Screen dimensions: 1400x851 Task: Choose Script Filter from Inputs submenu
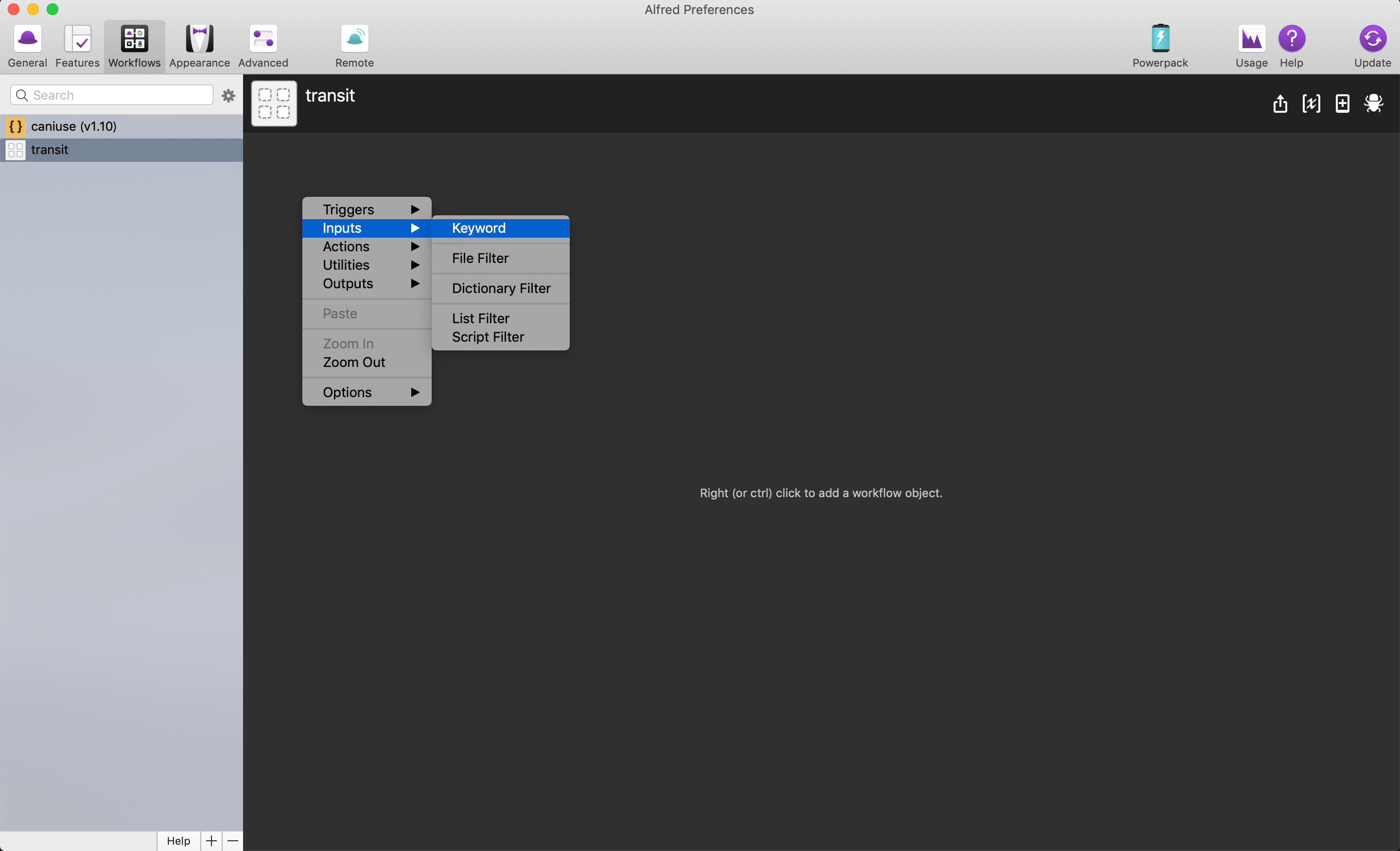(488, 337)
